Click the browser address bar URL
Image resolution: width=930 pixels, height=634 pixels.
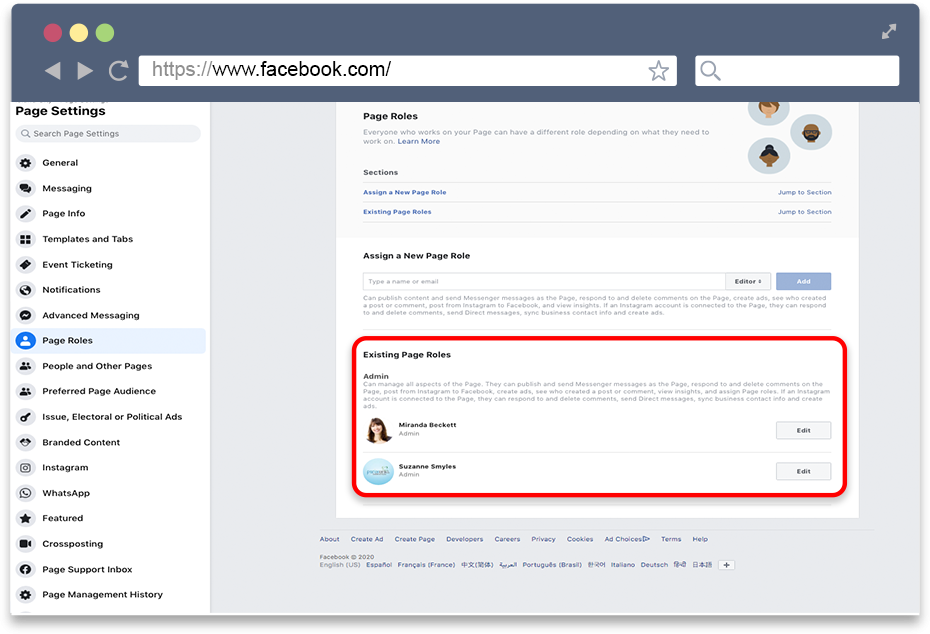[271, 69]
